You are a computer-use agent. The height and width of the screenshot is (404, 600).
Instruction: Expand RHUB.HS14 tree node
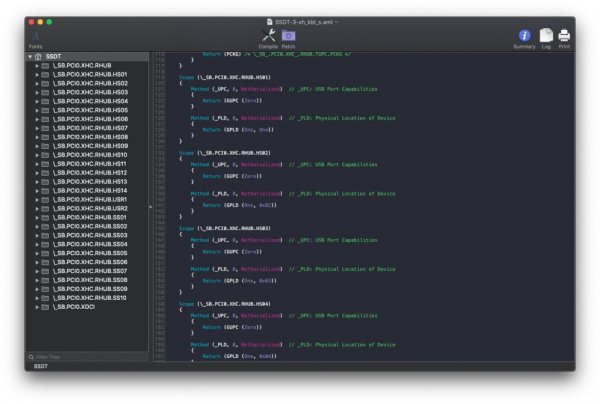pos(37,191)
